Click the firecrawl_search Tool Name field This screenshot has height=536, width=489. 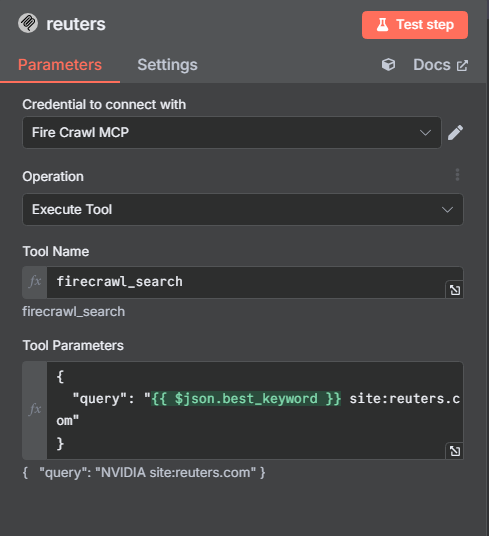[246, 282]
